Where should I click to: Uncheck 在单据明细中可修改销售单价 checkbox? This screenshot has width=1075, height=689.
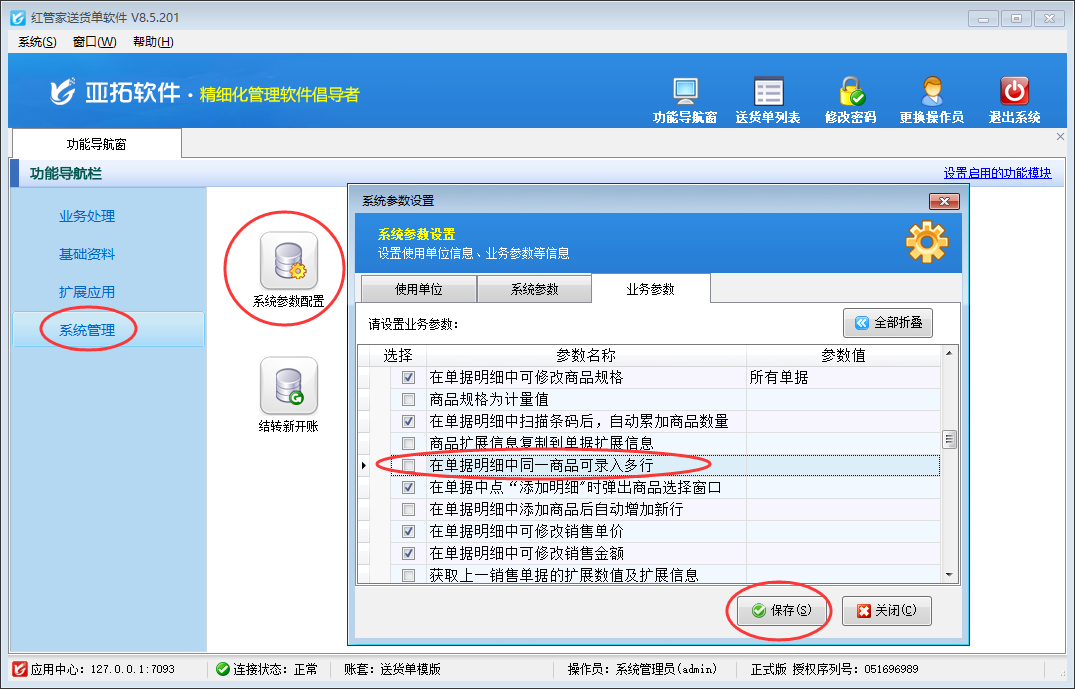click(408, 531)
